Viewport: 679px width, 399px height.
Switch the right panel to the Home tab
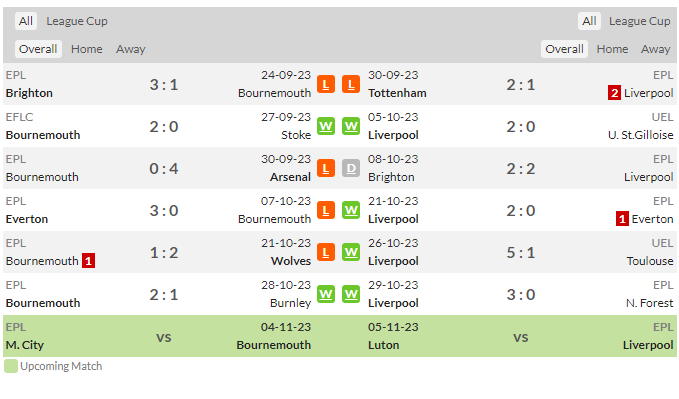click(x=612, y=49)
